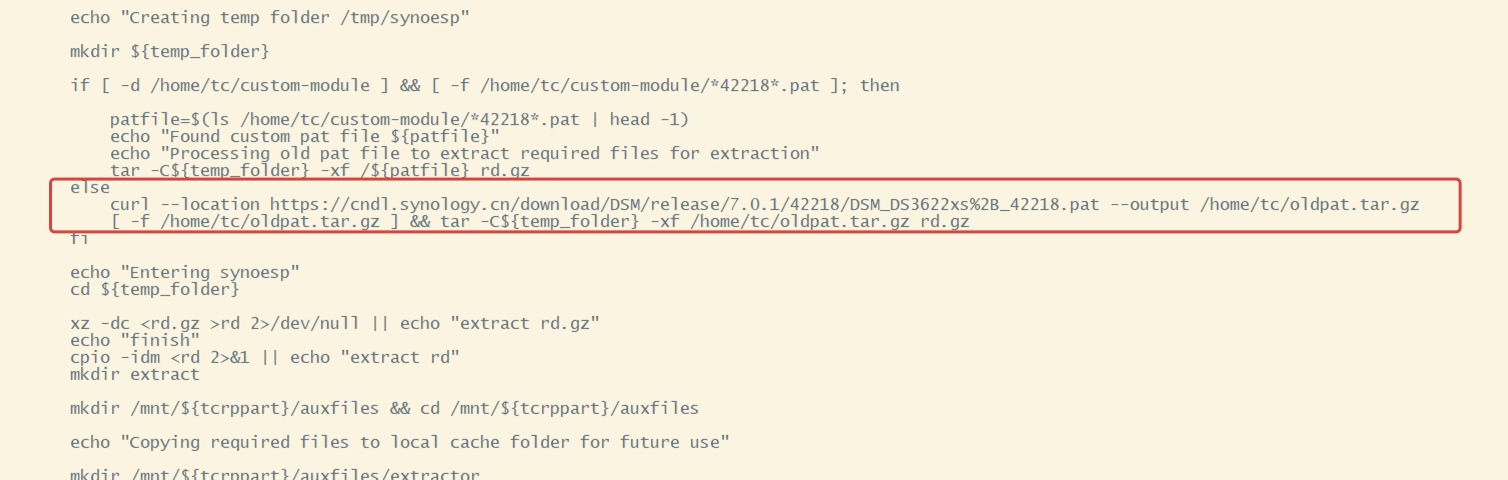Click the 'Copying required files to local cache' line
Viewport: 1508px width, 480px height.
pos(400,442)
